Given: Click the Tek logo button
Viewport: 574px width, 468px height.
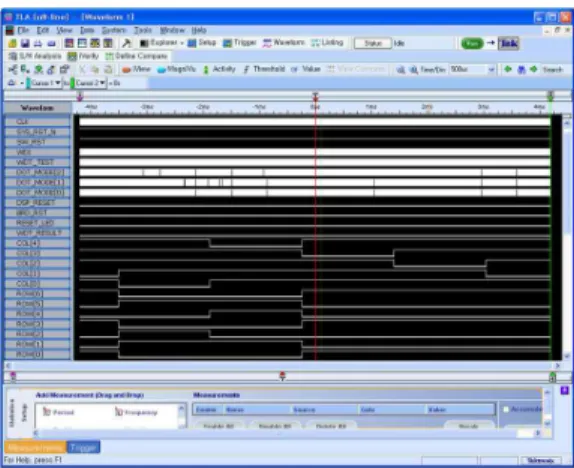Looking at the screenshot, I should (508, 43).
